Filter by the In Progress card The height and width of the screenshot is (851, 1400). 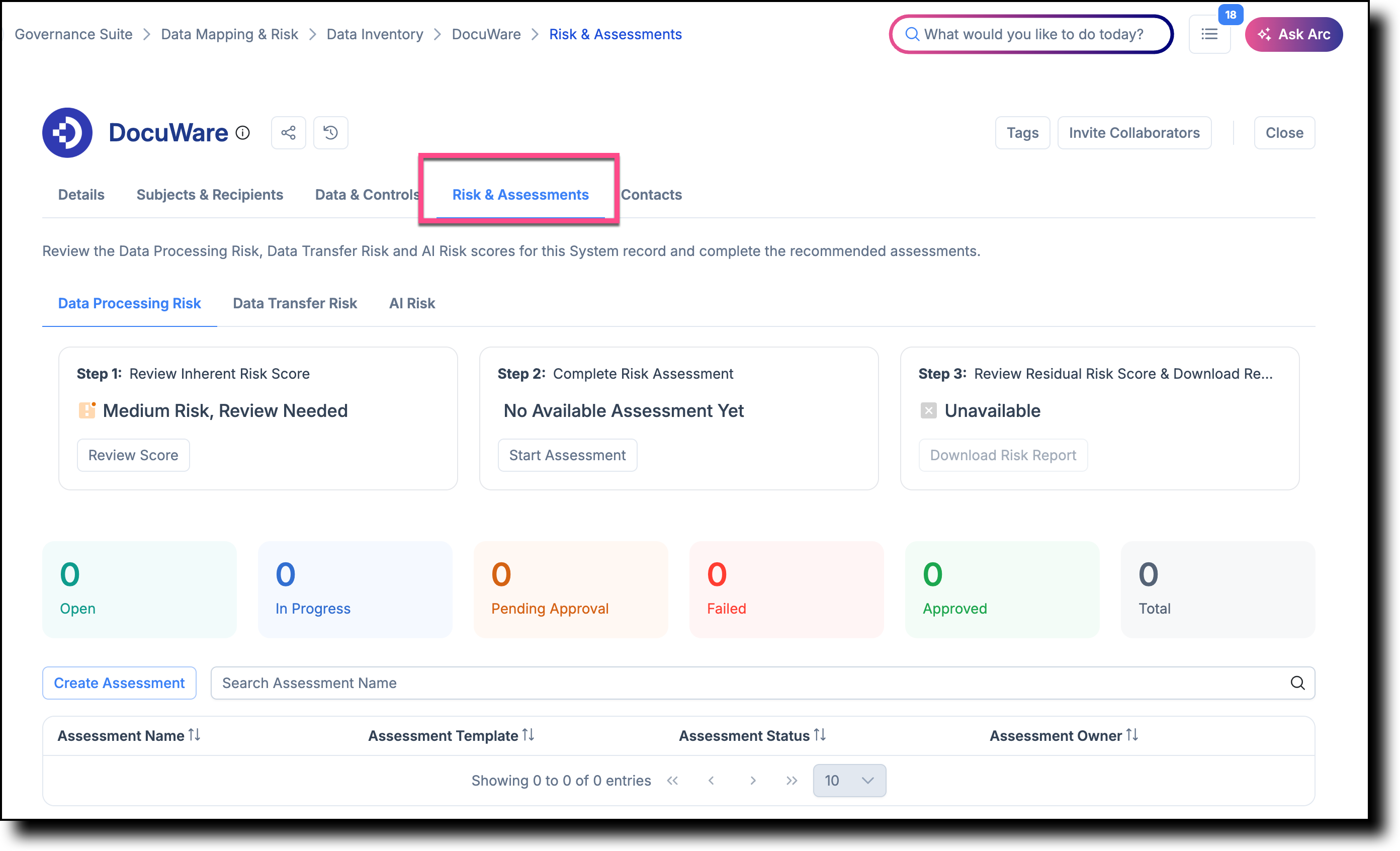355,589
